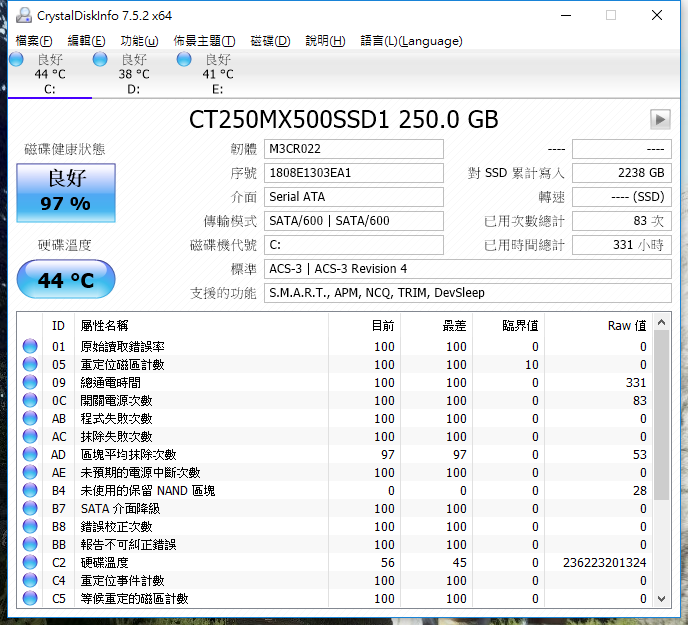
Task: Click the rotation rate value ---- (SSD)
Action: 622,197
